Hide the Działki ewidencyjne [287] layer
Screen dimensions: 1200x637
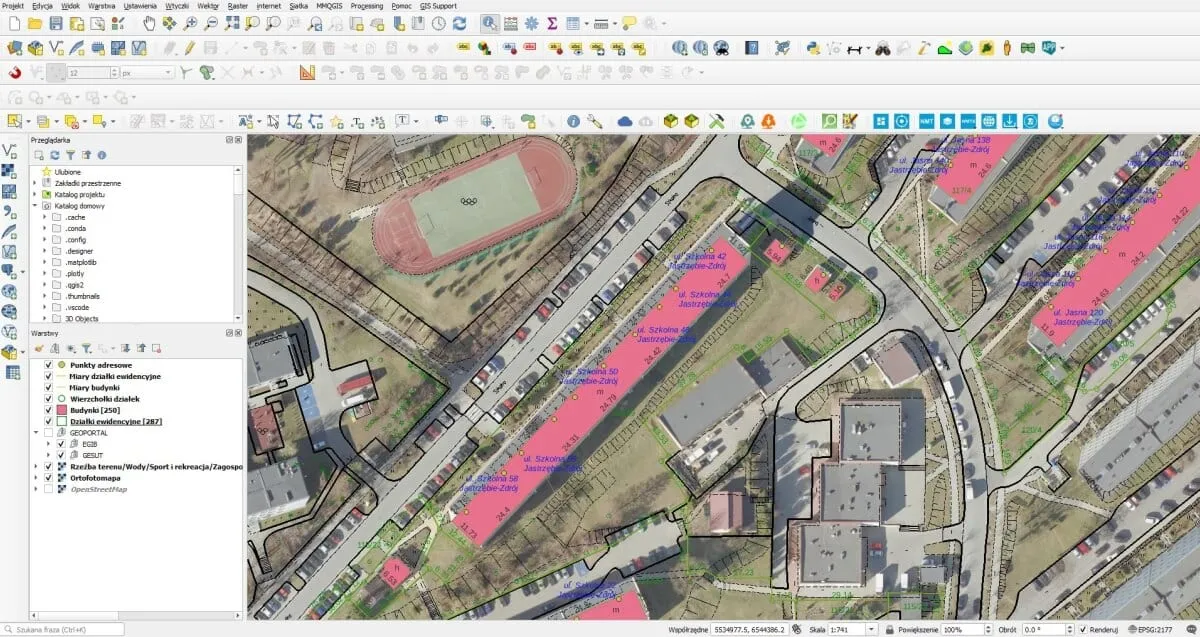click(47, 421)
